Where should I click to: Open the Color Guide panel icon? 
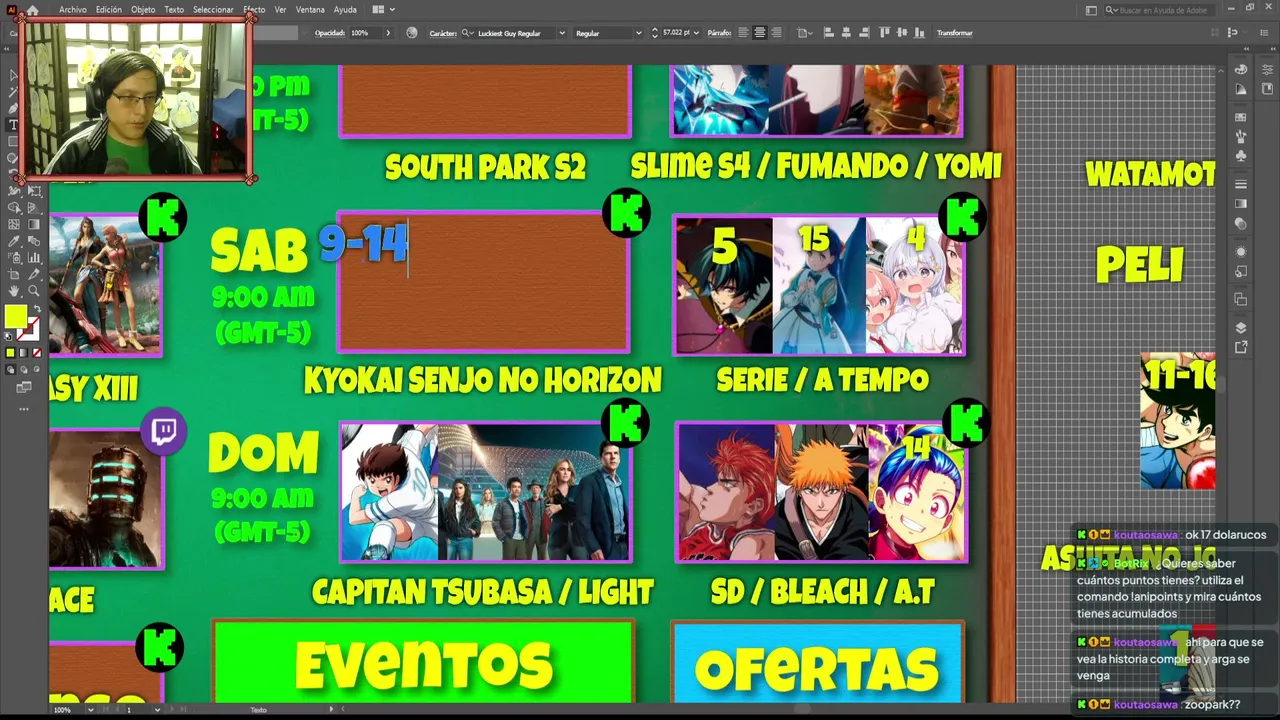1241,89
